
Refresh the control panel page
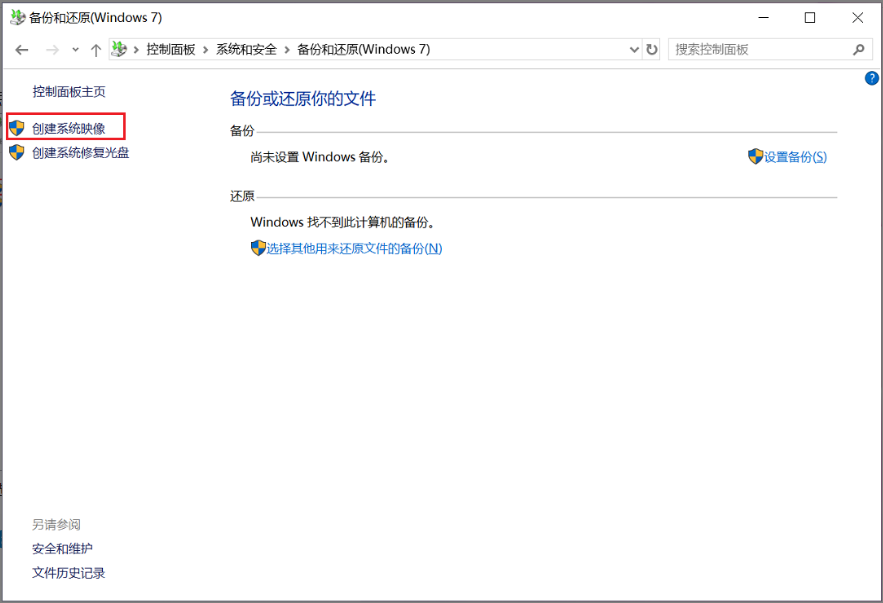click(x=652, y=50)
